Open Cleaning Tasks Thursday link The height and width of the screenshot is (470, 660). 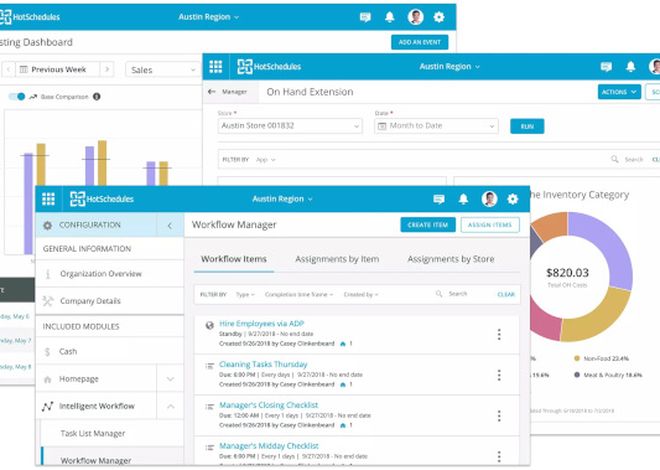coord(263,364)
